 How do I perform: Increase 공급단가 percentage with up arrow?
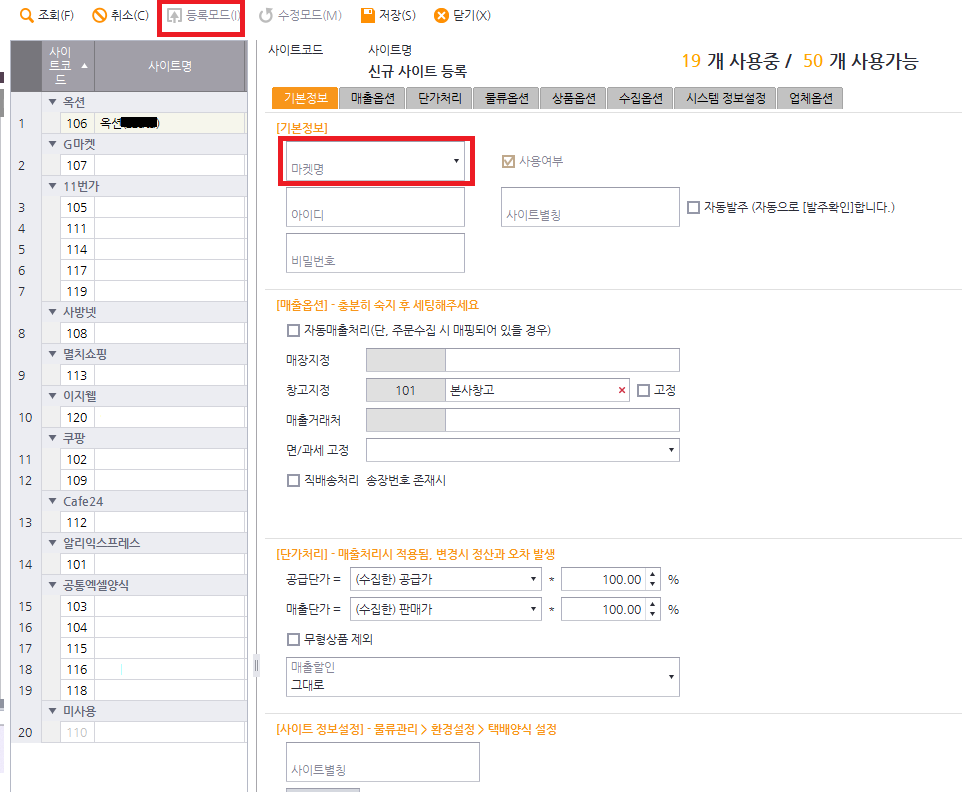[x=653, y=574]
